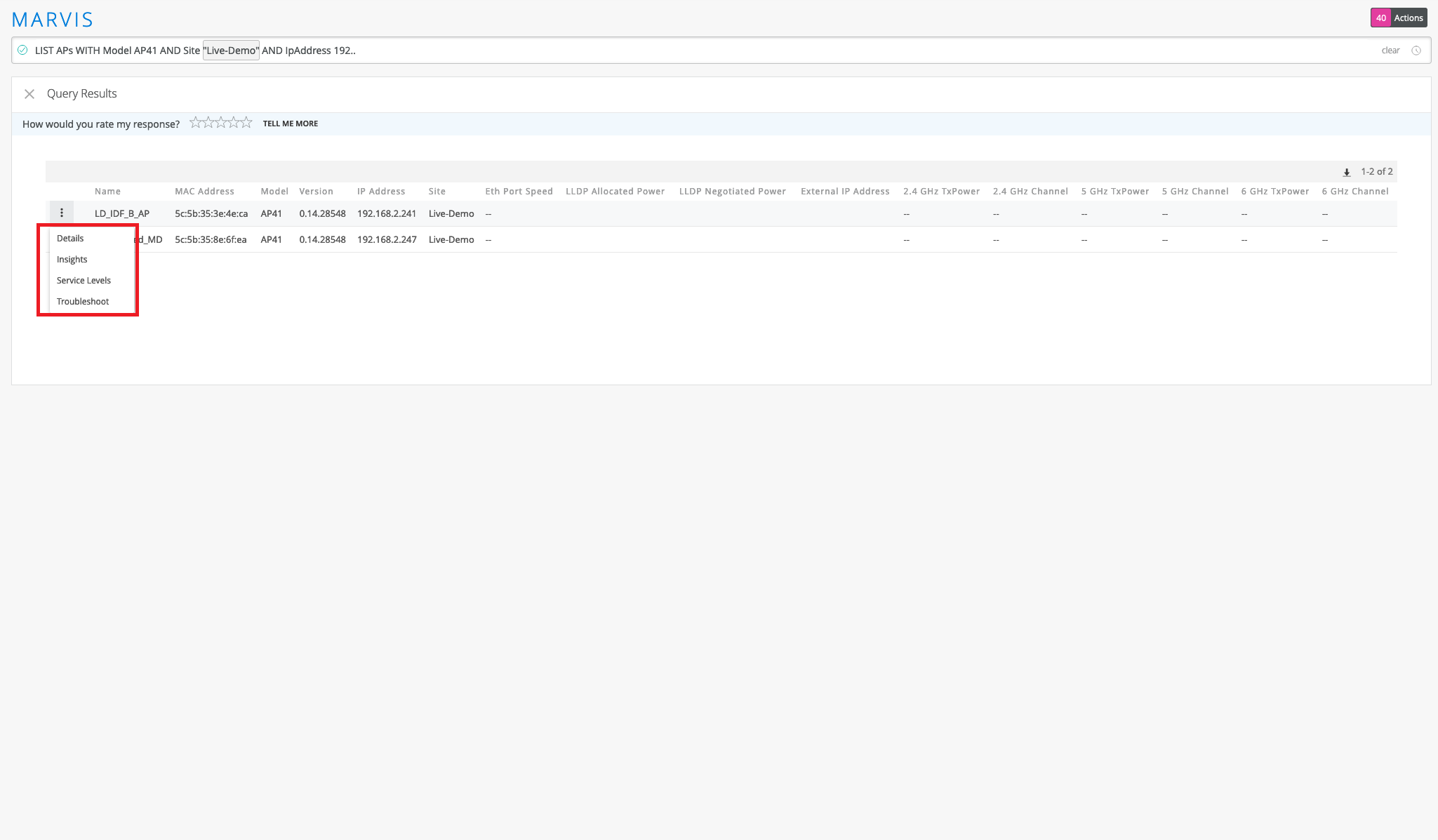Image resolution: width=1438 pixels, height=840 pixels.
Task: Click the 1-2 of 2 results counter
Action: 1377,171
